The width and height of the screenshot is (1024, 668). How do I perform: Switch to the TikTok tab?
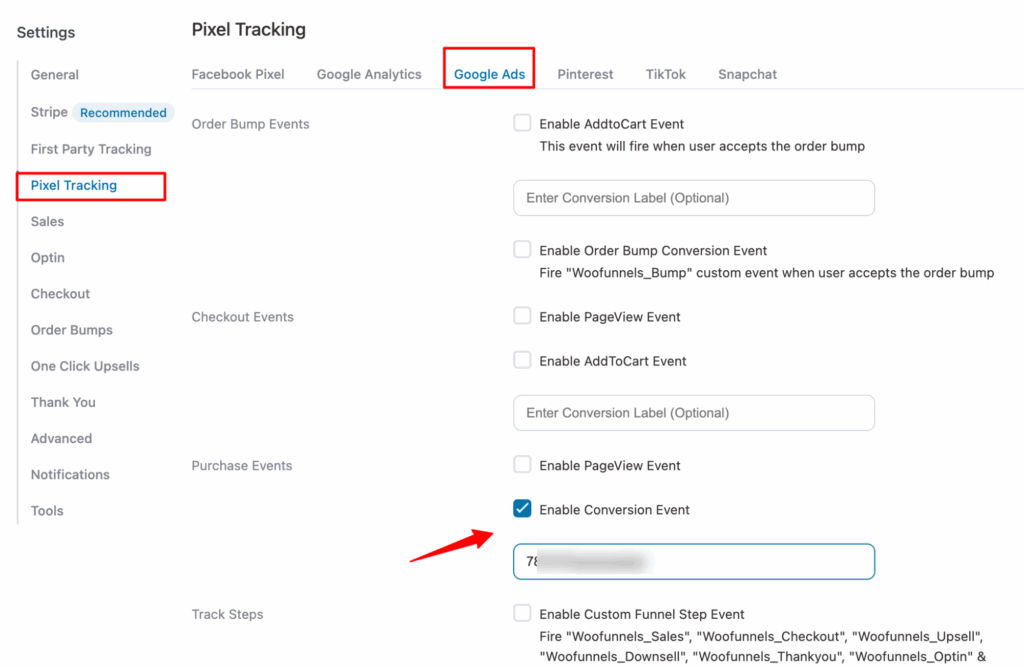tap(665, 74)
